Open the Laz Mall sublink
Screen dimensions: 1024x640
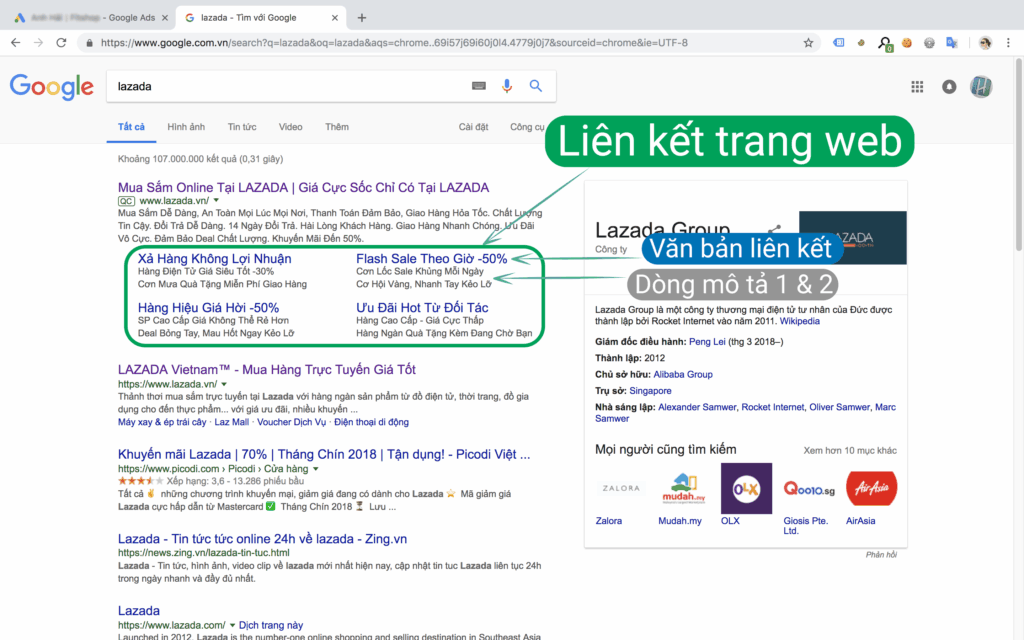232,422
